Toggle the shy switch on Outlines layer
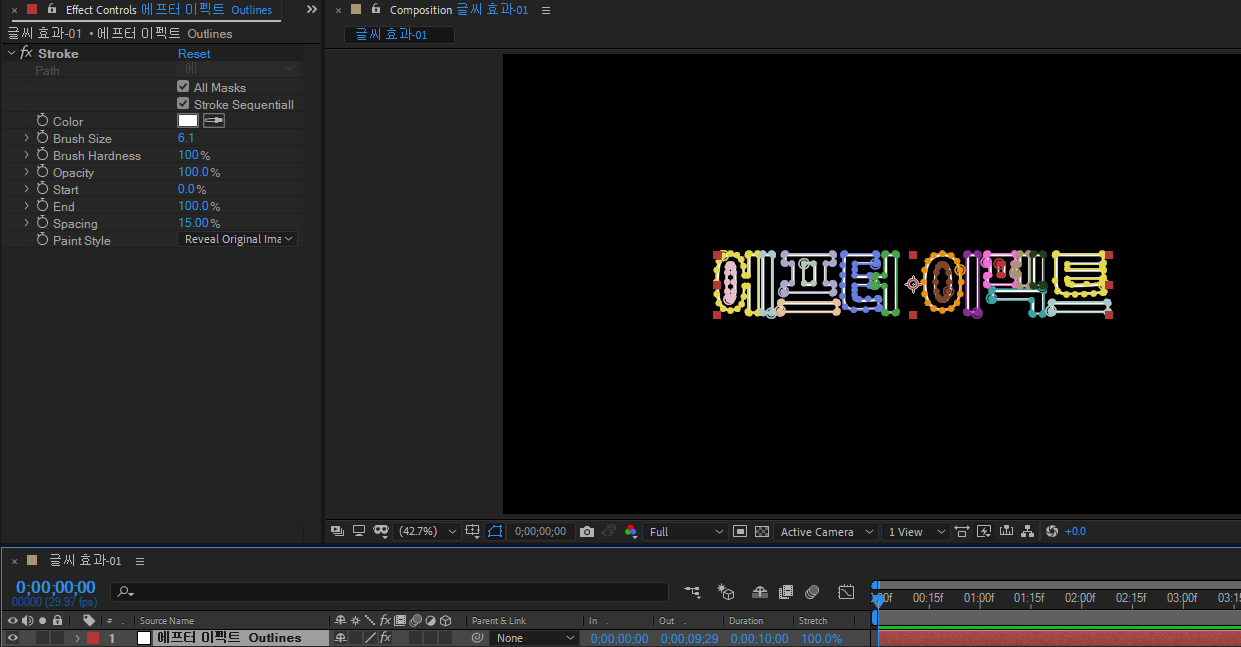 tap(340, 638)
